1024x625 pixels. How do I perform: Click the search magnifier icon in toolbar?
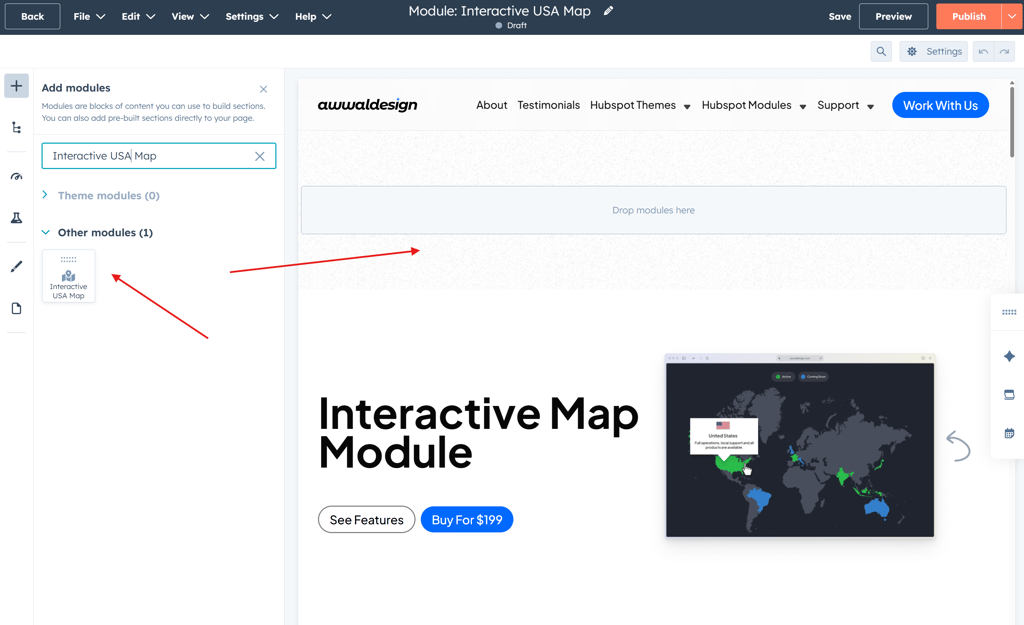(881, 52)
